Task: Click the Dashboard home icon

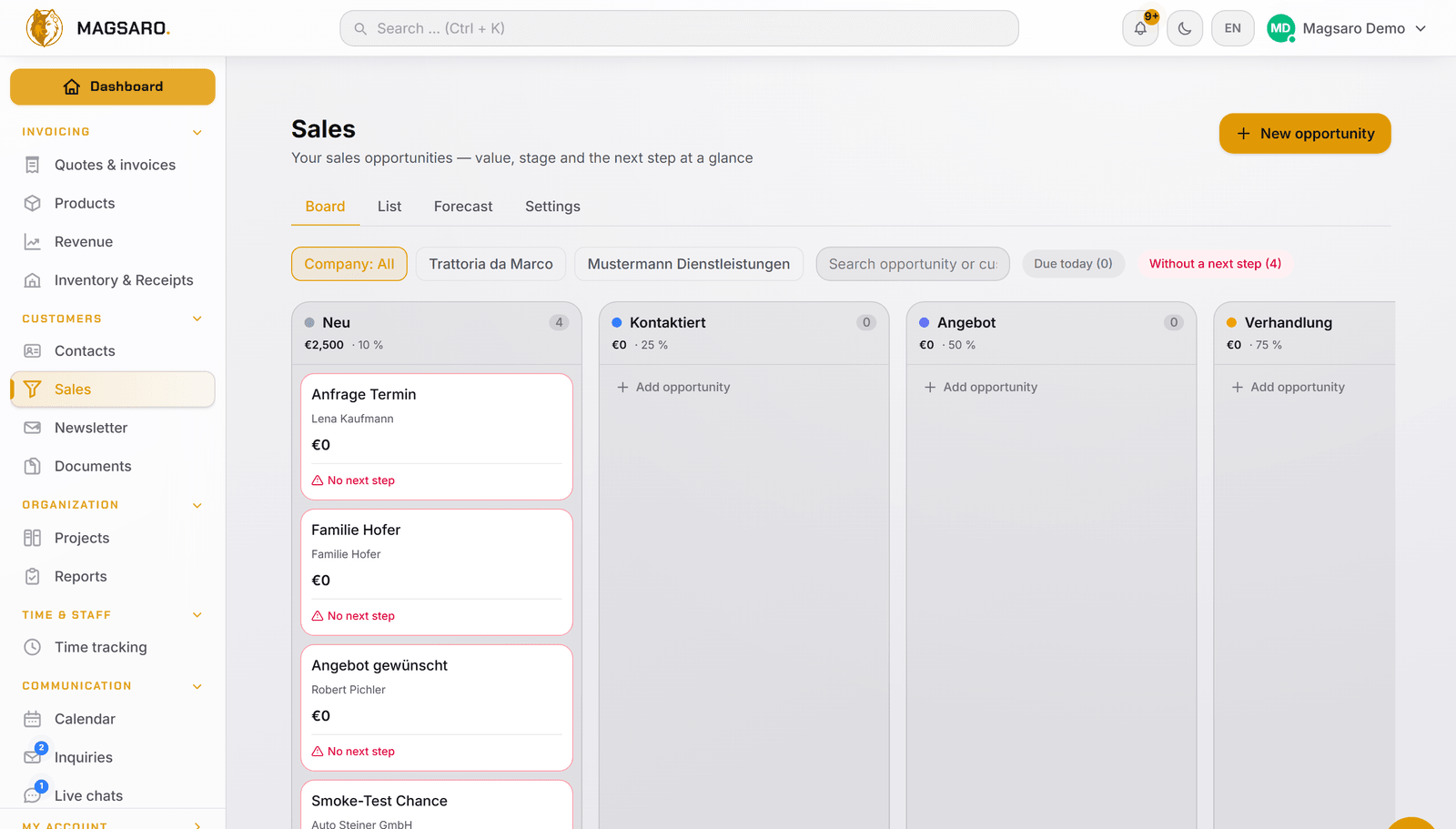Action: pos(72,86)
